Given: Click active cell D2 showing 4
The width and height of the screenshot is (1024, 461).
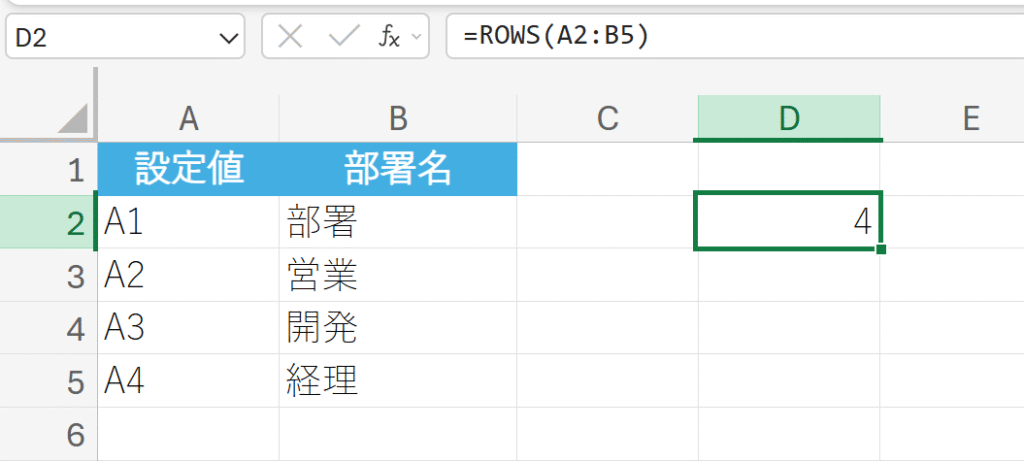Looking at the screenshot, I should pyautogui.click(x=788, y=222).
